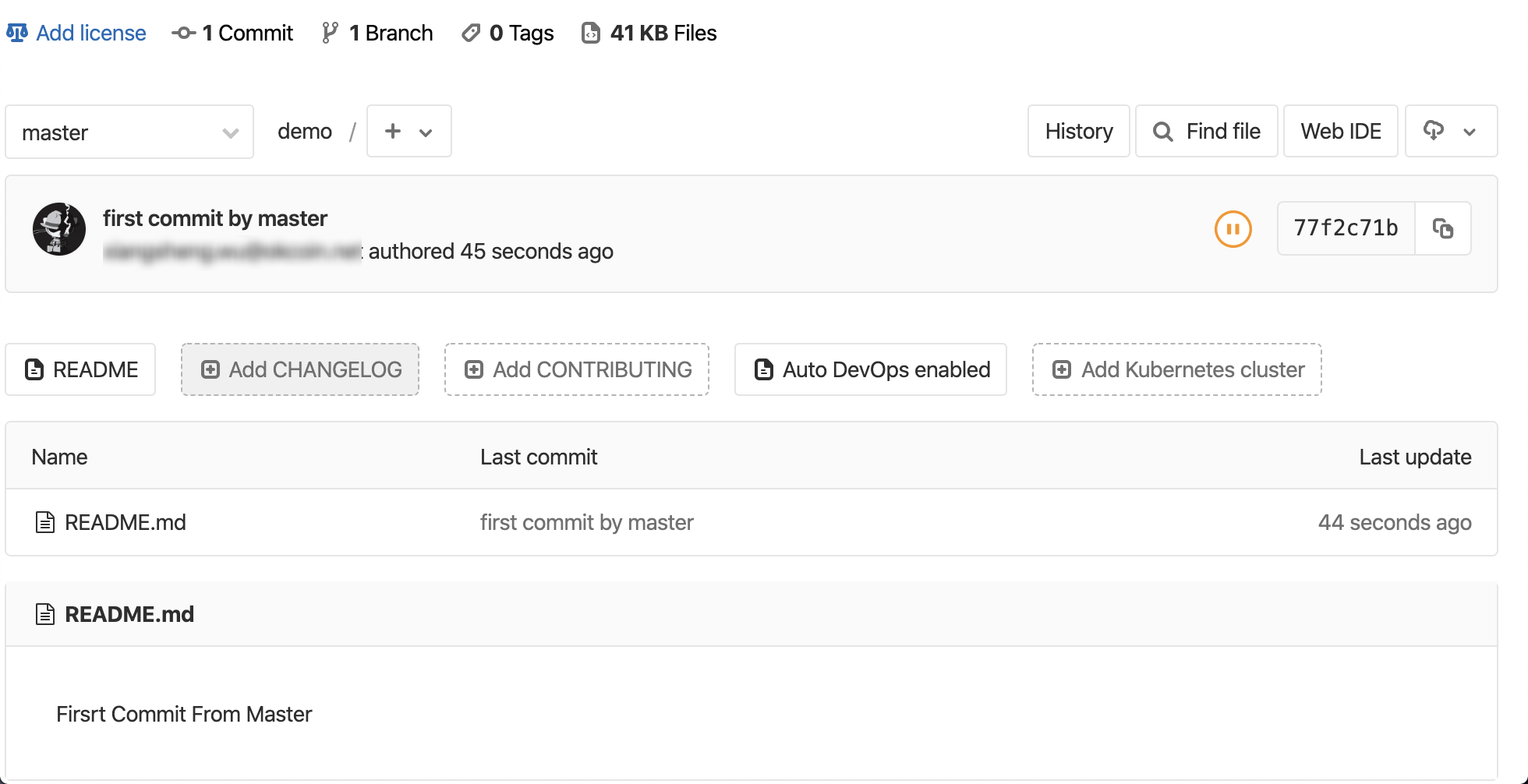Click the document icon next to README.md
The width and height of the screenshot is (1528, 784).
(x=44, y=522)
